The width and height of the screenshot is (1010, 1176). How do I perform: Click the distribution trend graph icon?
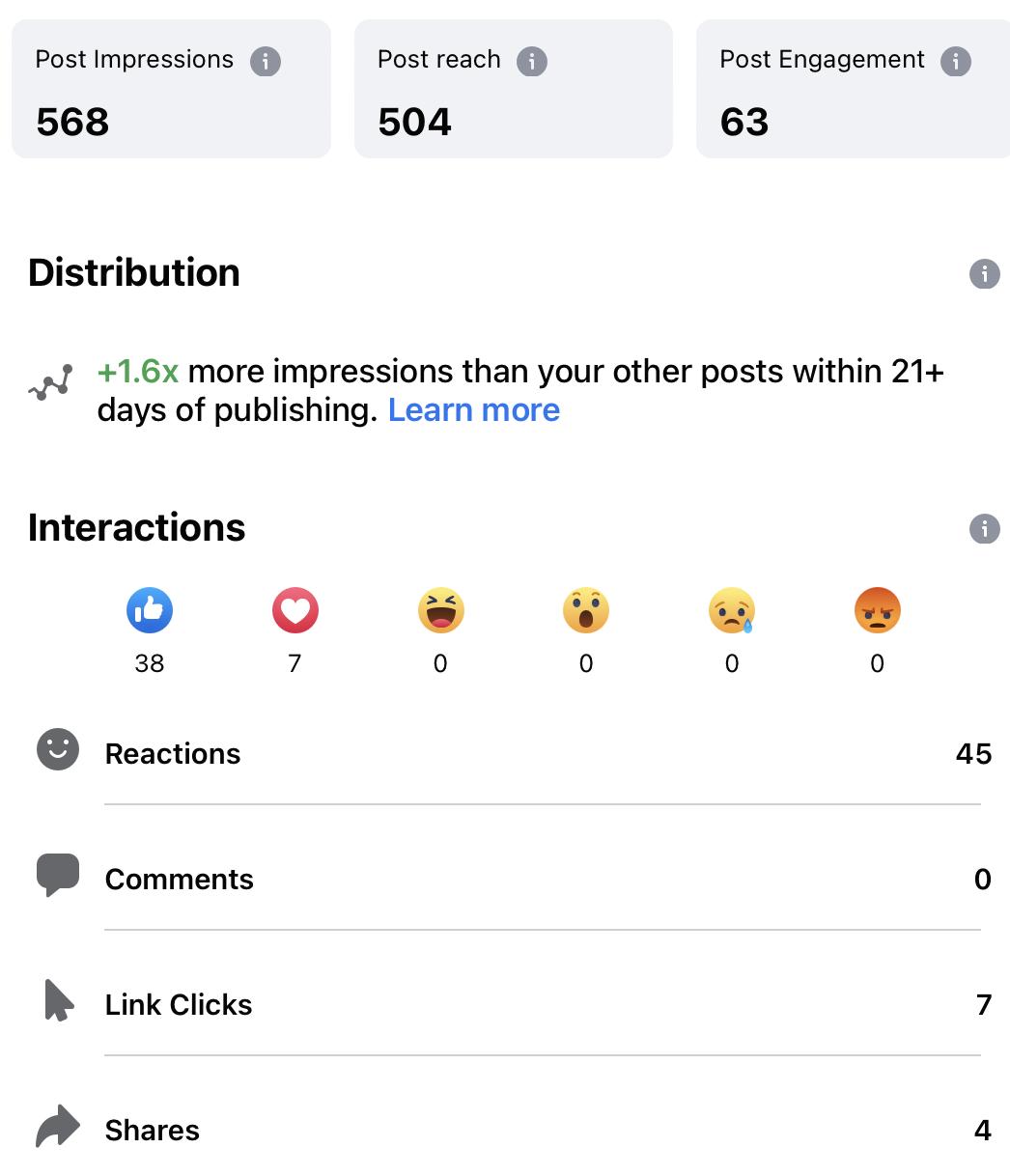[x=51, y=383]
